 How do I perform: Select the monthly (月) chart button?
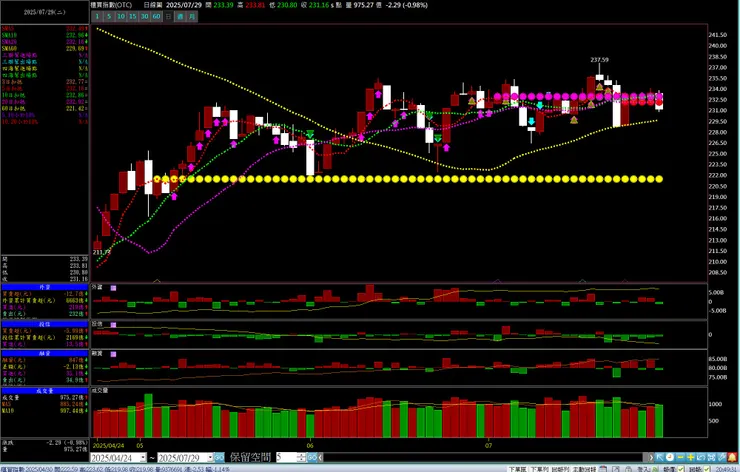tap(192, 17)
